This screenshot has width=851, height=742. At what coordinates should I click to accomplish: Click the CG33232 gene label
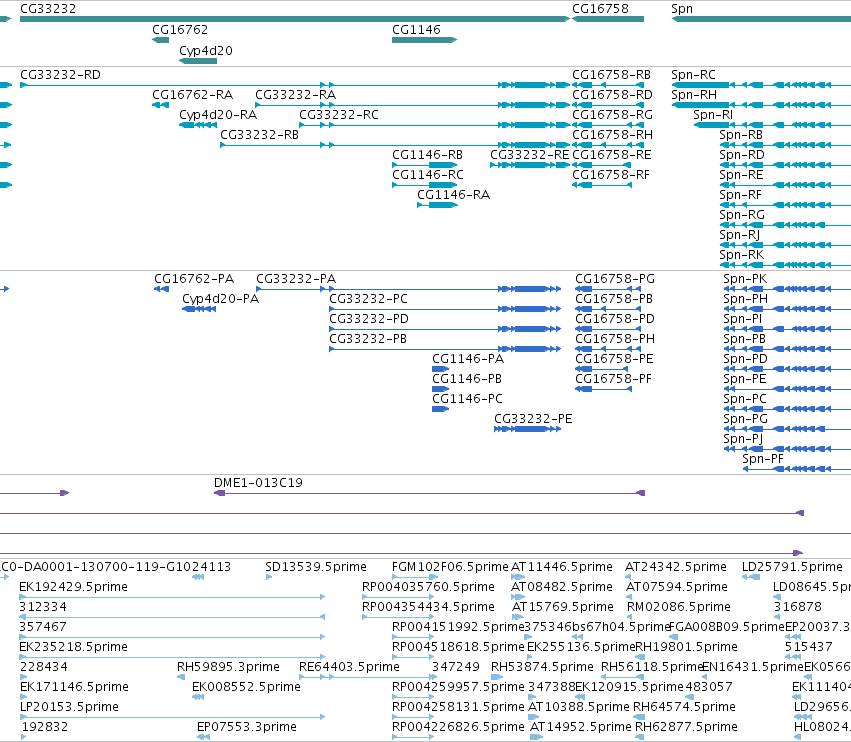(x=48, y=9)
